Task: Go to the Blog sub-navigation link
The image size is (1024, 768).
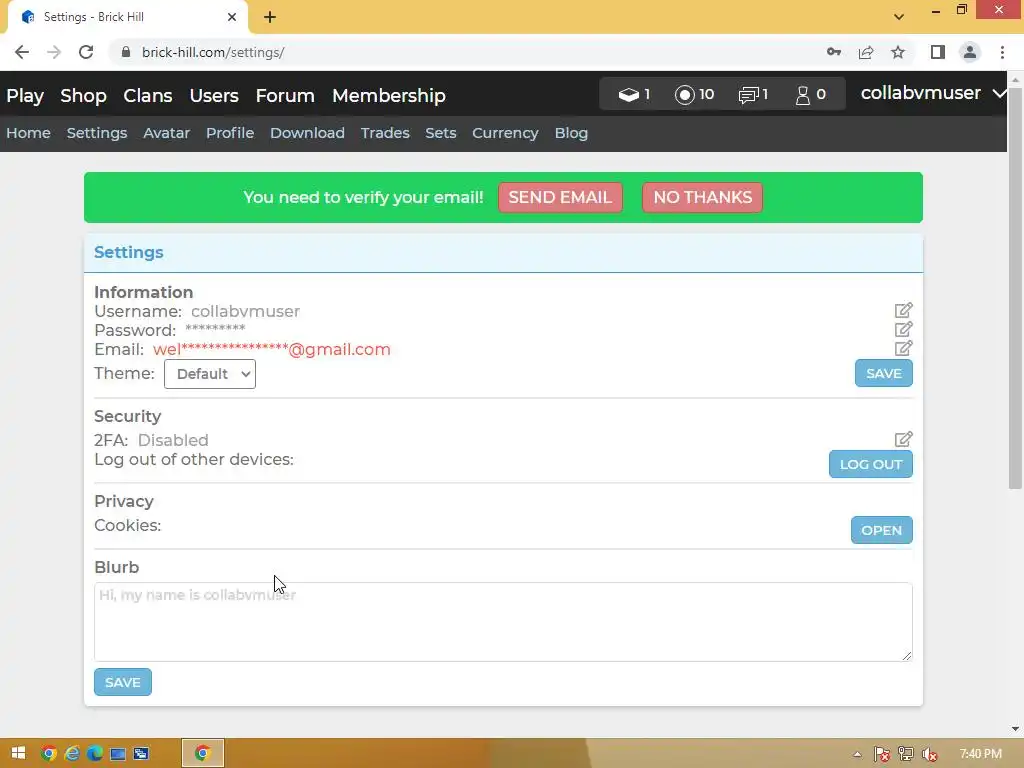Action: 571,133
